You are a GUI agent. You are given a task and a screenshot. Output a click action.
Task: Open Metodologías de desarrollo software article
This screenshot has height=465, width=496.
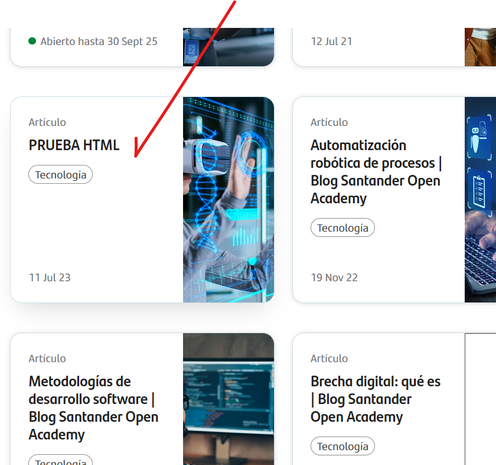pyautogui.click(x=93, y=408)
